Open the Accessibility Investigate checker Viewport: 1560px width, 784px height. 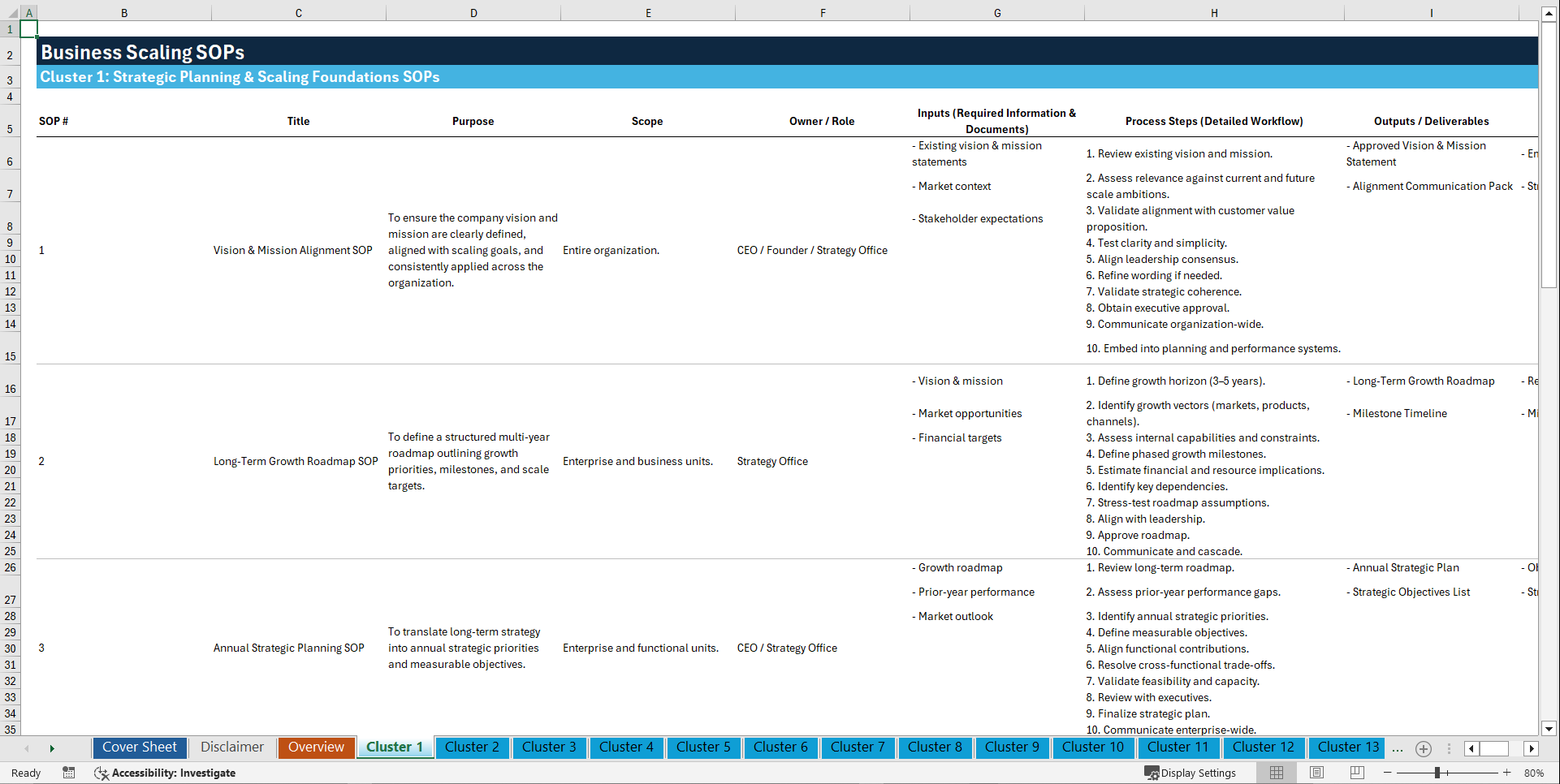click(165, 773)
